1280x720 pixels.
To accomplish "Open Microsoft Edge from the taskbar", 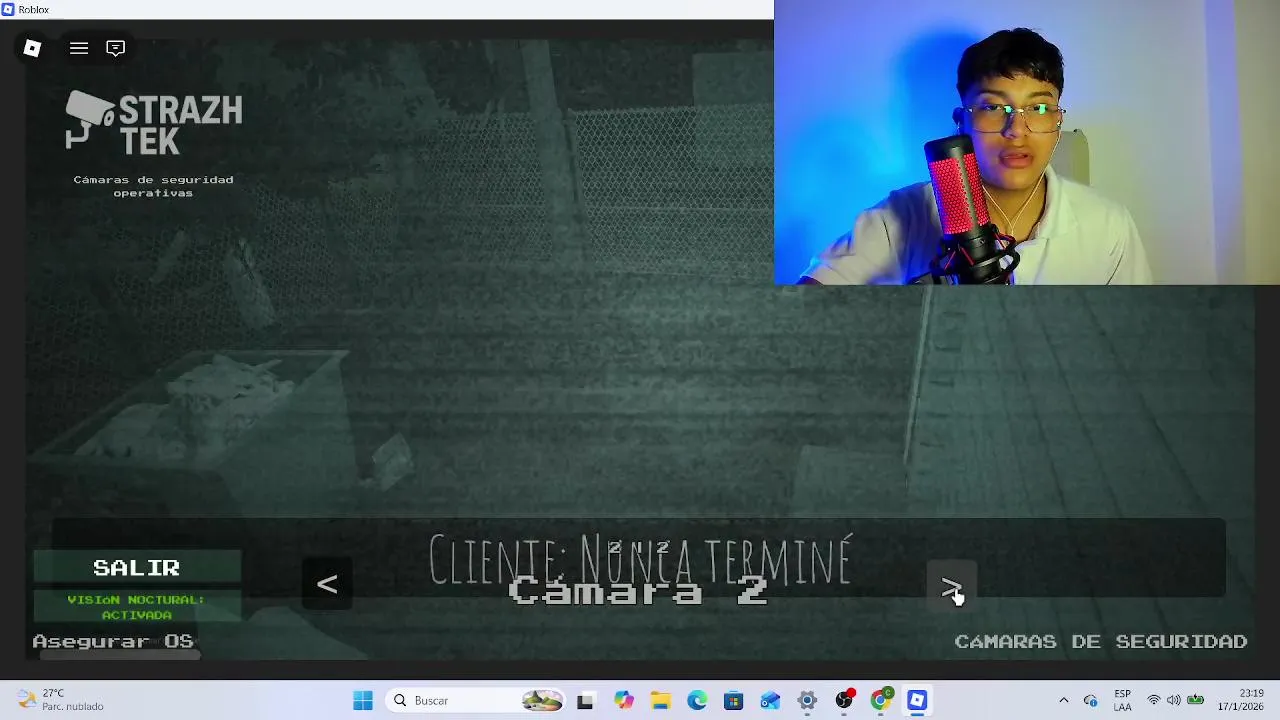I will tap(697, 701).
